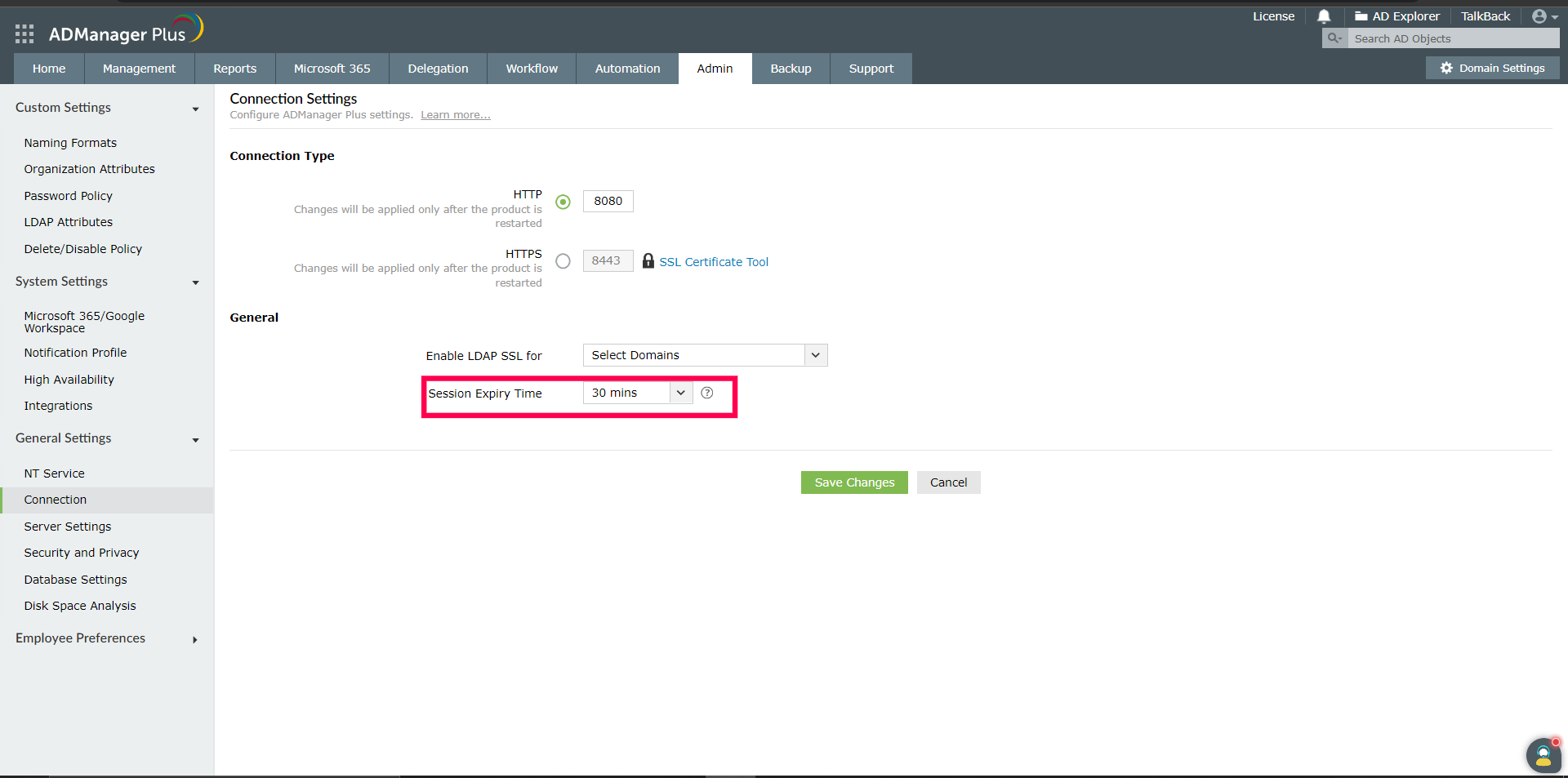The image size is (1568, 778).
Task: Open the Backup tab
Action: 791,69
